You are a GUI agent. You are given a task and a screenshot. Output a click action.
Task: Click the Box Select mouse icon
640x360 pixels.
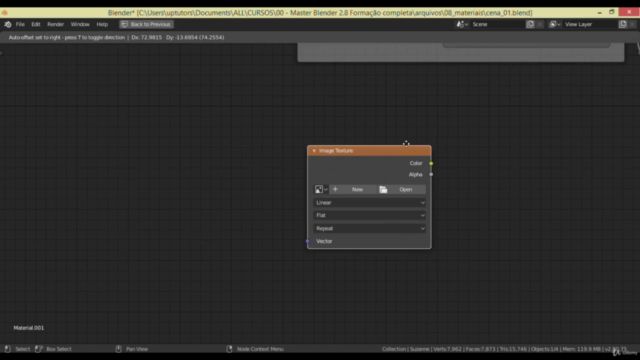tap(38, 349)
